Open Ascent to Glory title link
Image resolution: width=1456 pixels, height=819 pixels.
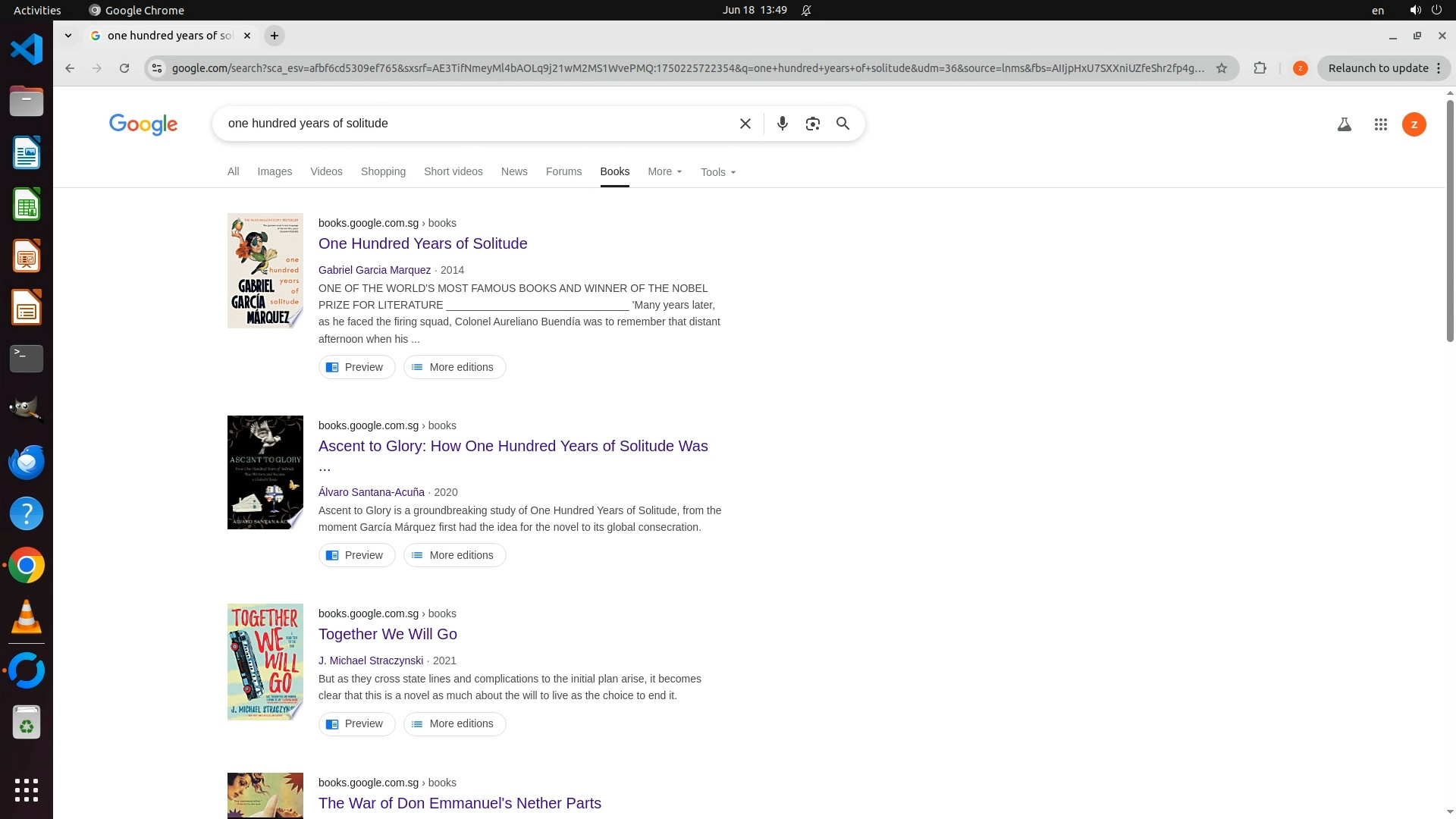tap(513, 446)
